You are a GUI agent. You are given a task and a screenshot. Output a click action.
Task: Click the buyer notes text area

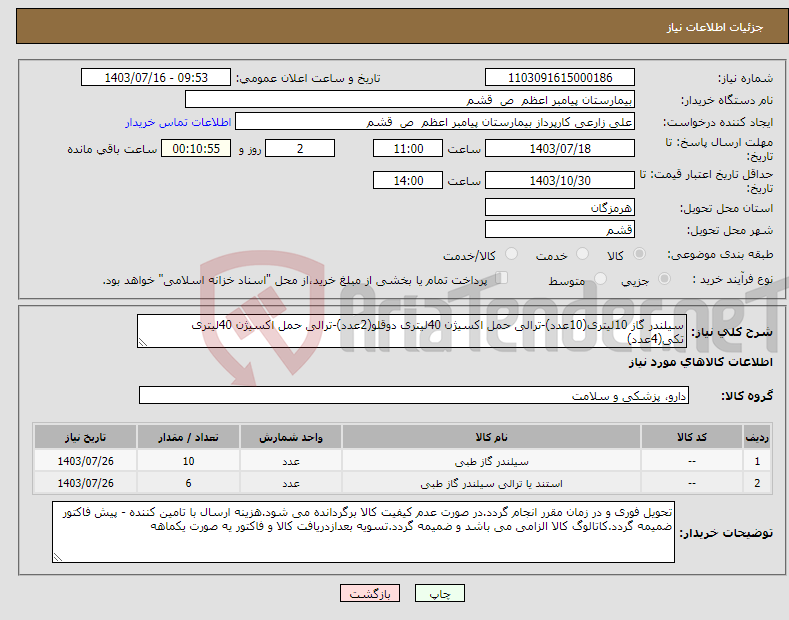click(x=363, y=532)
